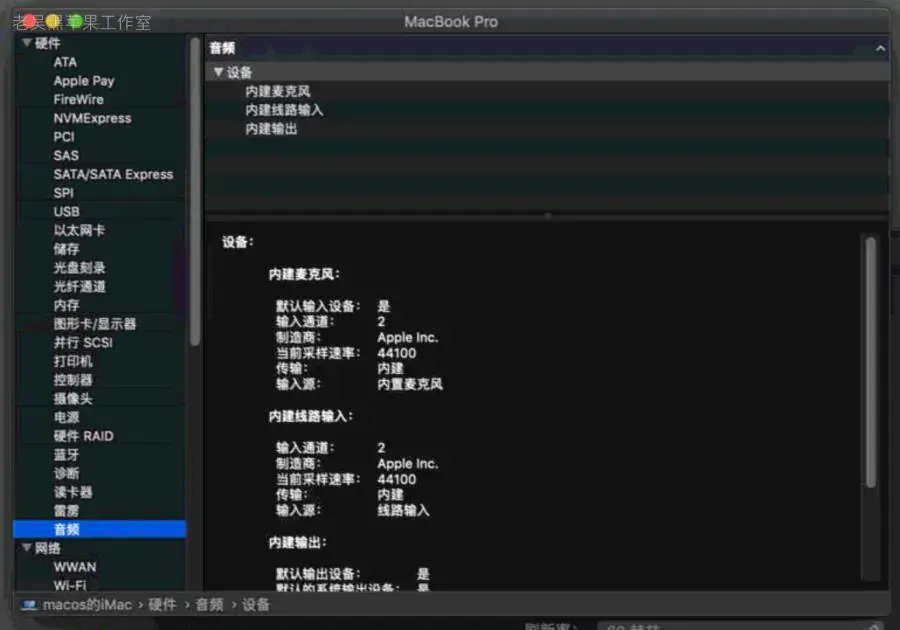Select ATA in the sidebar
The width and height of the screenshot is (900, 630).
click(x=65, y=62)
